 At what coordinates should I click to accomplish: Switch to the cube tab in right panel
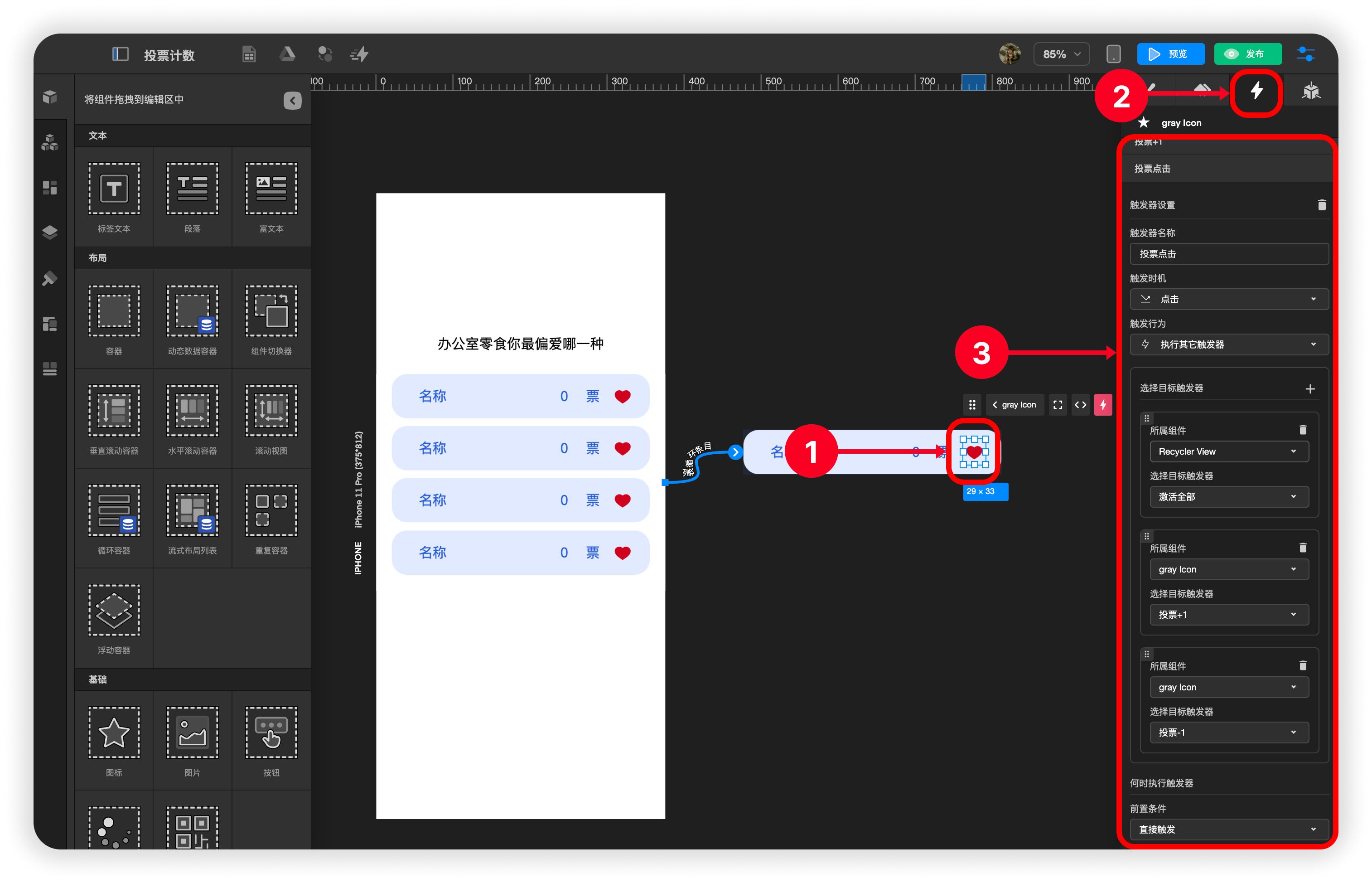[1311, 91]
